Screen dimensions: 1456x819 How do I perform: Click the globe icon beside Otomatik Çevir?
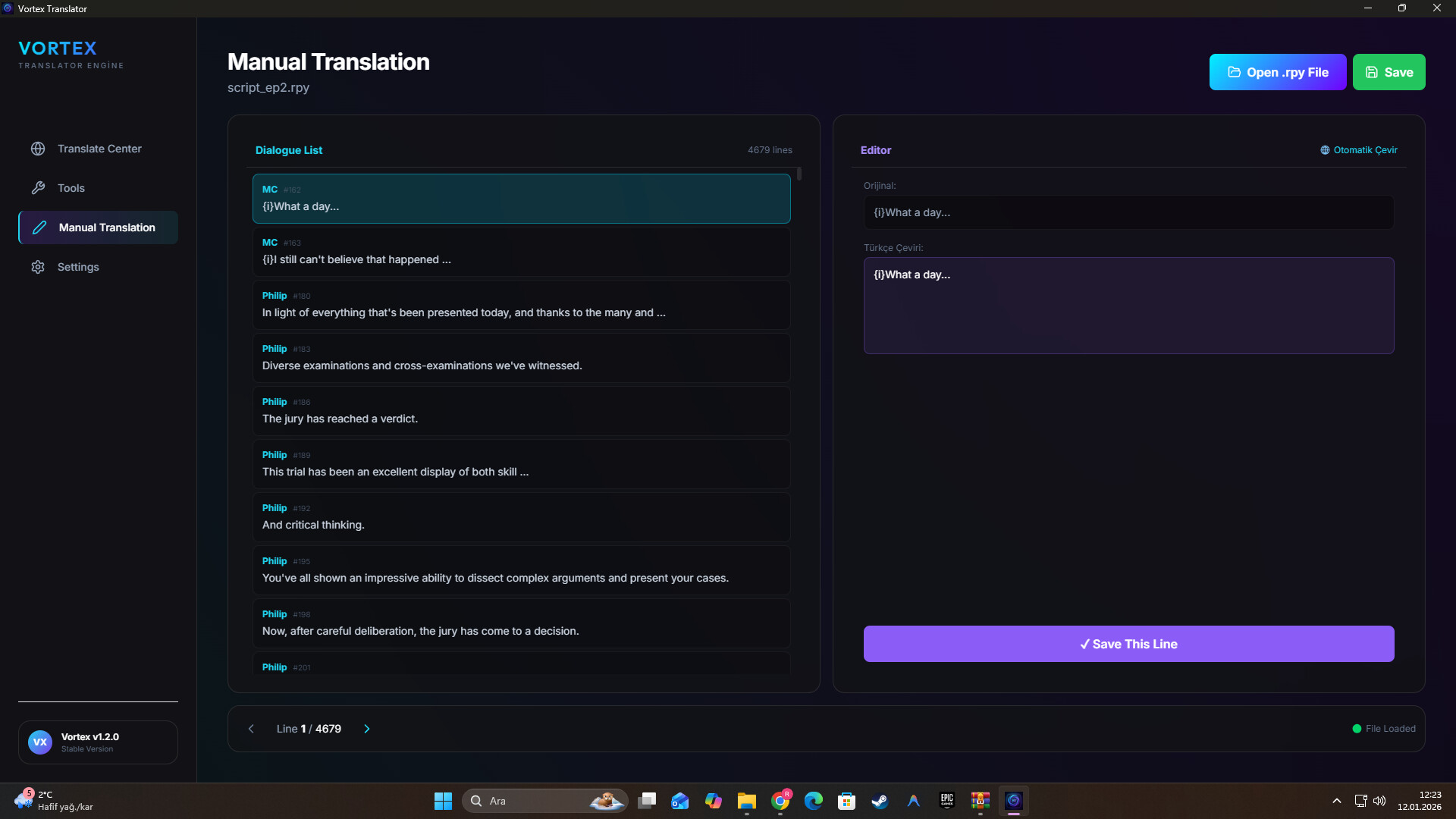click(1324, 149)
